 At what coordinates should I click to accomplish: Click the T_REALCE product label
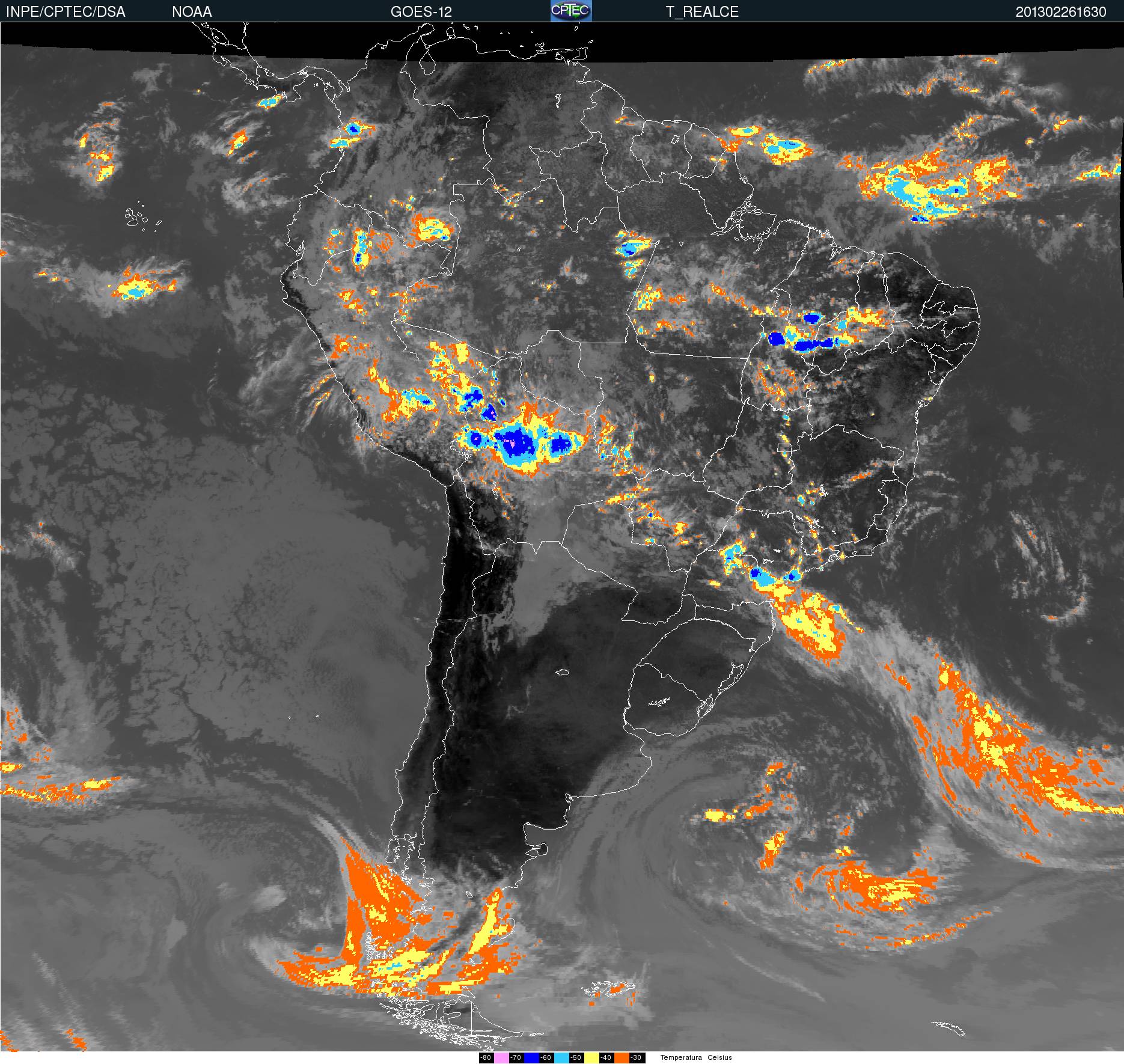pyautogui.click(x=702, y=12)
